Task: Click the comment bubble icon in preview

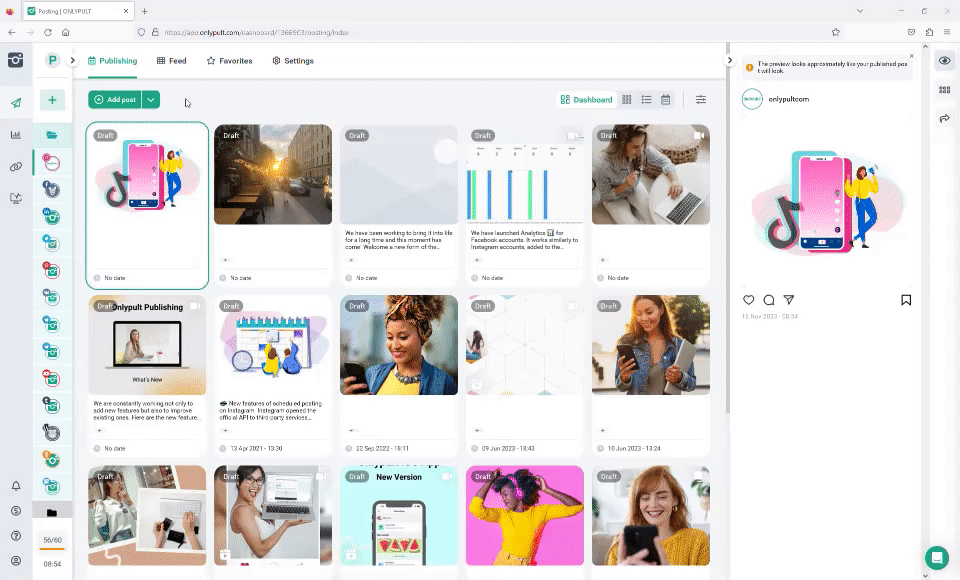Action: pos(769,300)
